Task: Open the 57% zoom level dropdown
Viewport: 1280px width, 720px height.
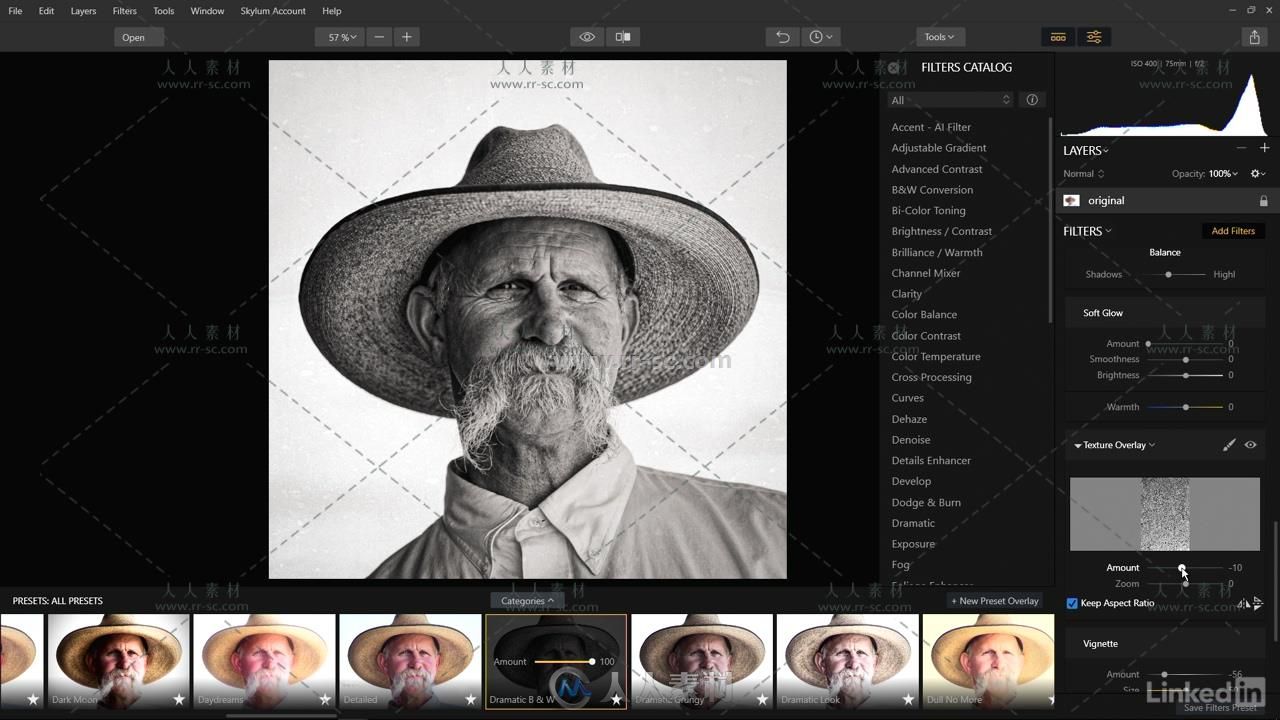Action: click(x=341, y=37)
